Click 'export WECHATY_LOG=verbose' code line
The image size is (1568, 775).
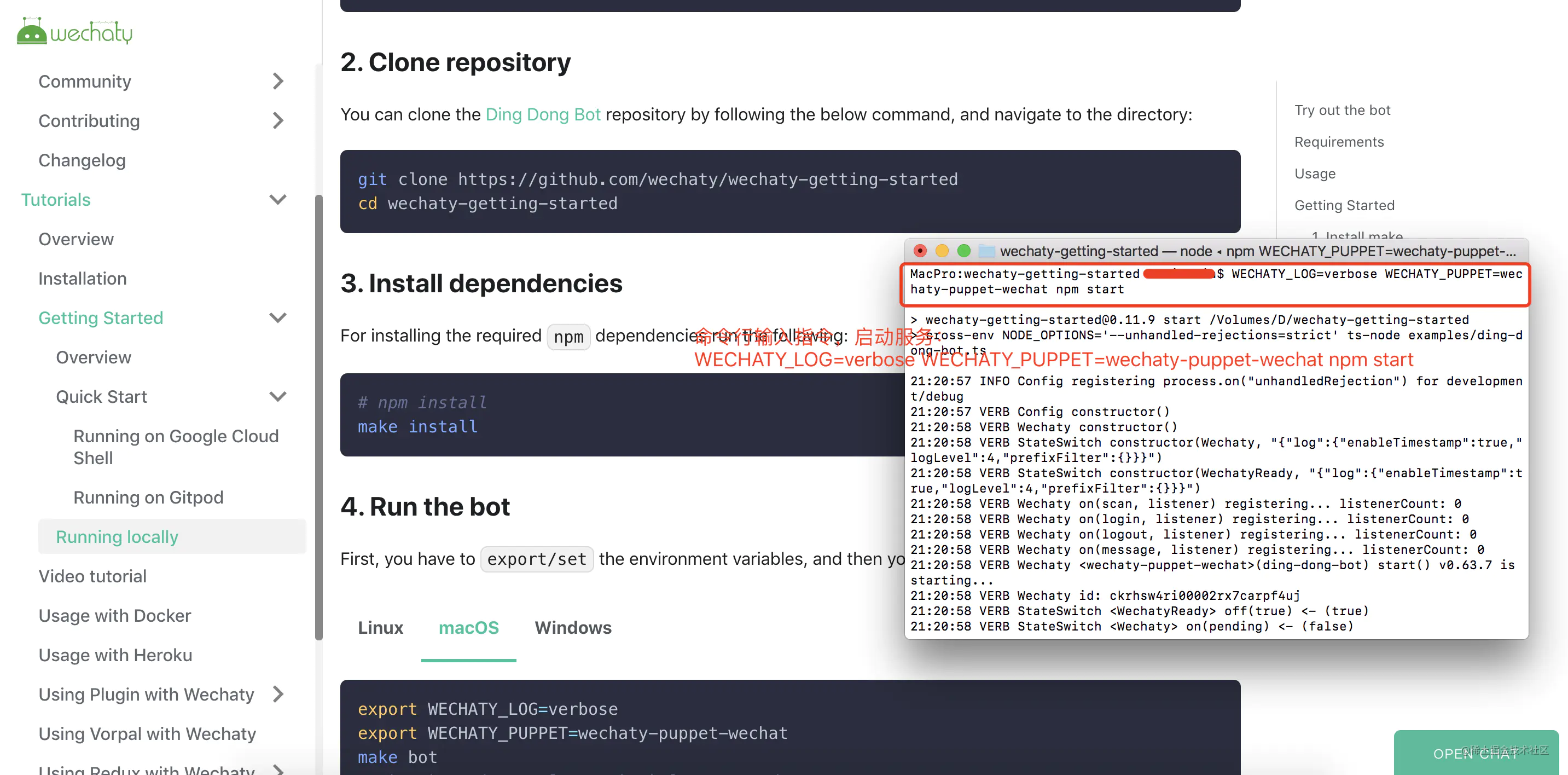487,709
